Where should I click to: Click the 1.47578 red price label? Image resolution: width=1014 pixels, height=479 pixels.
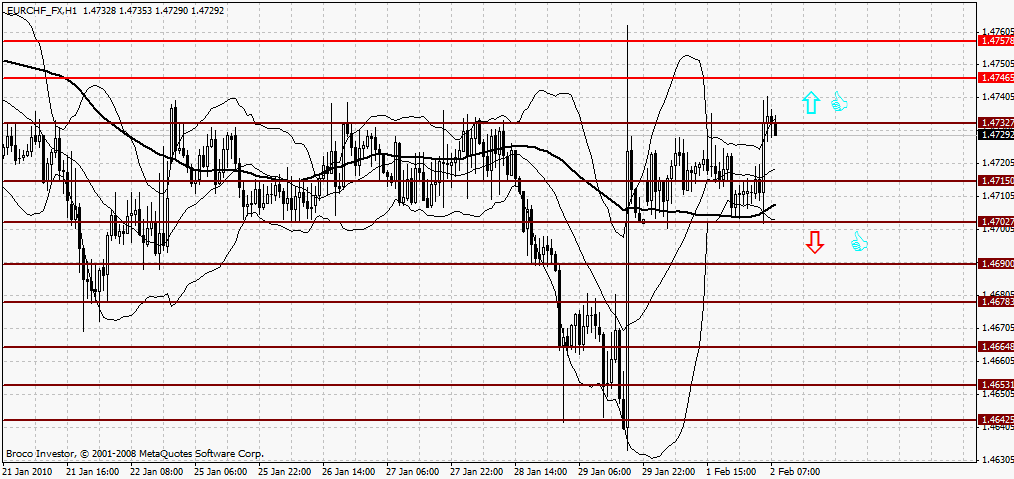(996, 41)
